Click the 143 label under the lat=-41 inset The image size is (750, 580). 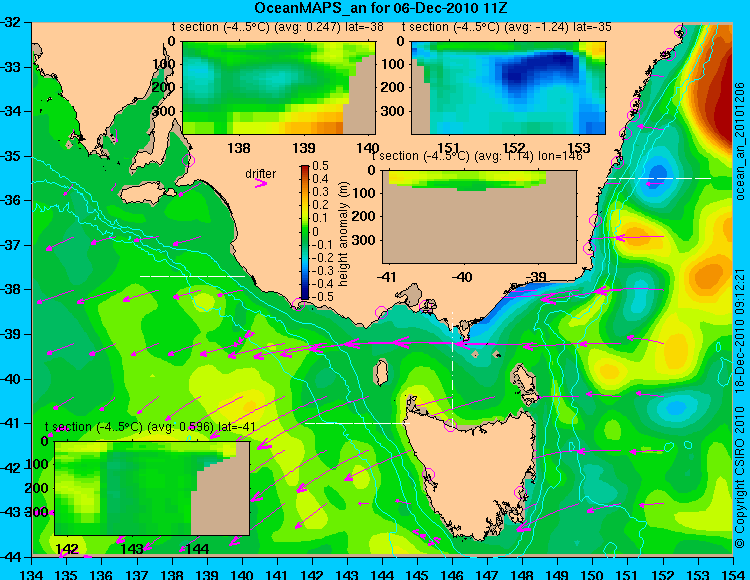tap(132, 548)
